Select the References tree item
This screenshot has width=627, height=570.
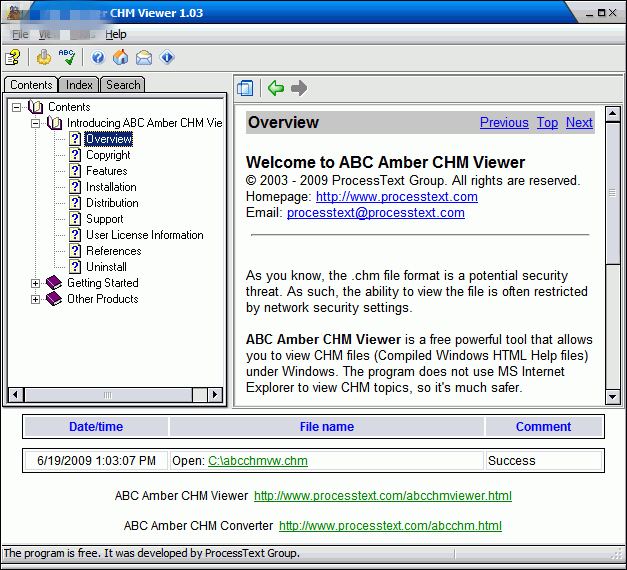click(114, 251)
